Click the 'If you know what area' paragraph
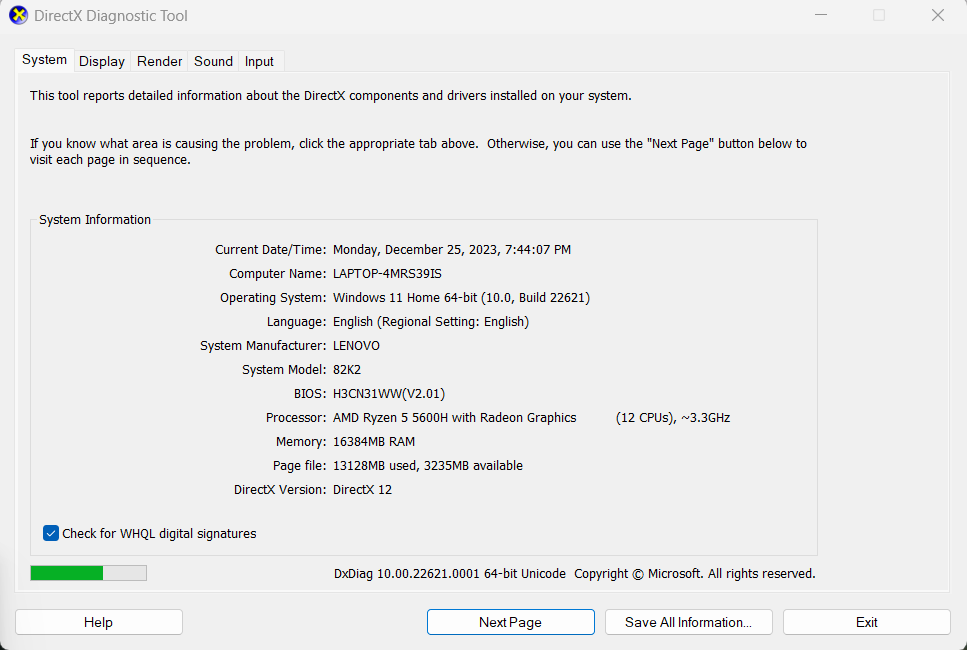967x650 pixels. tap(418, 152)
